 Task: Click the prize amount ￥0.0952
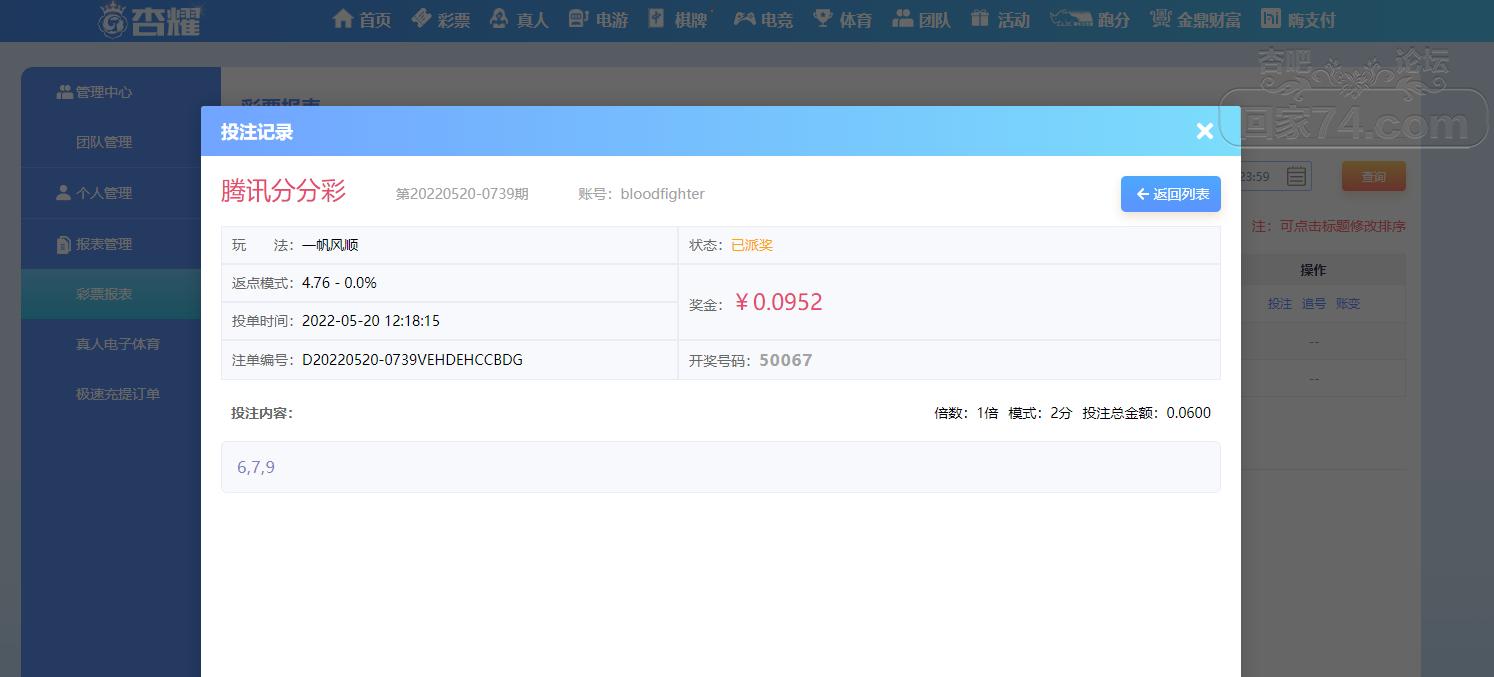(x=778, y=302)
